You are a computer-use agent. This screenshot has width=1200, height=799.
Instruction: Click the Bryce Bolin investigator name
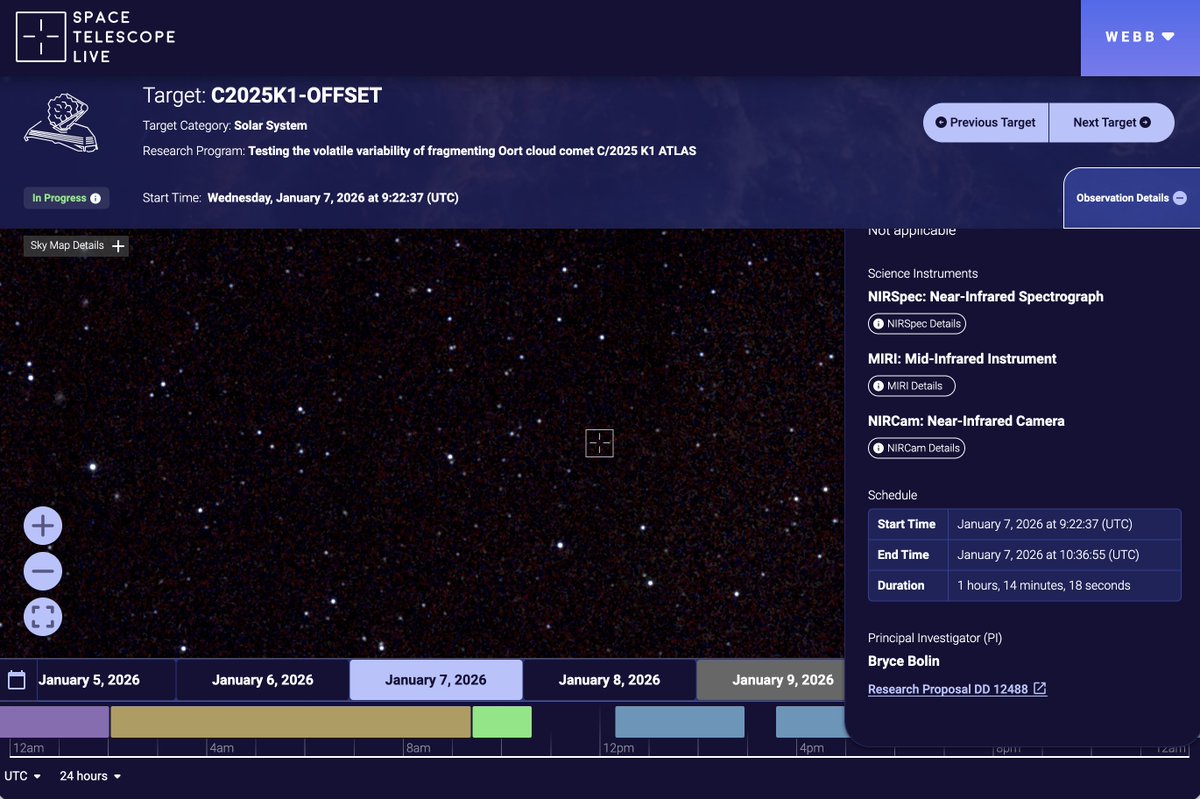904,661
